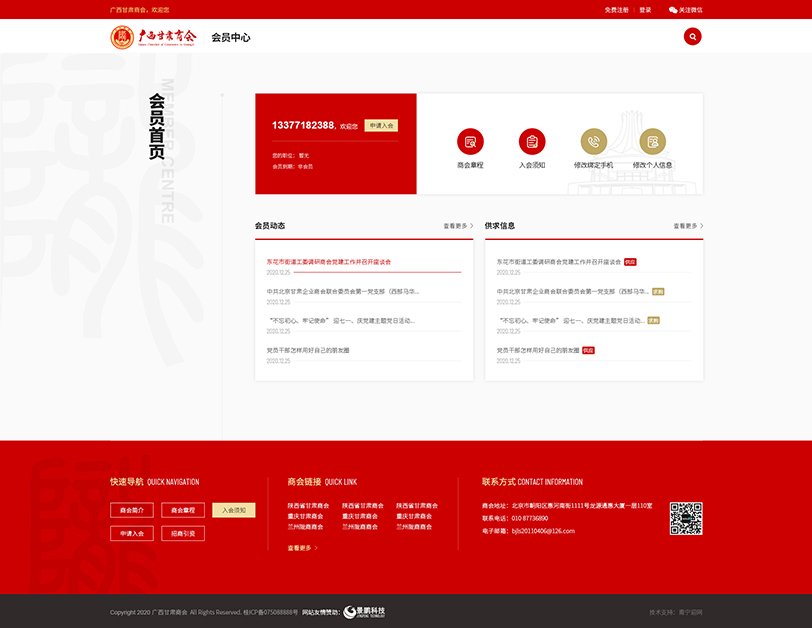Click the 桂ICP备 registration number in footer
The height and width of the screenshot is (628, 812).
[270, 612]
